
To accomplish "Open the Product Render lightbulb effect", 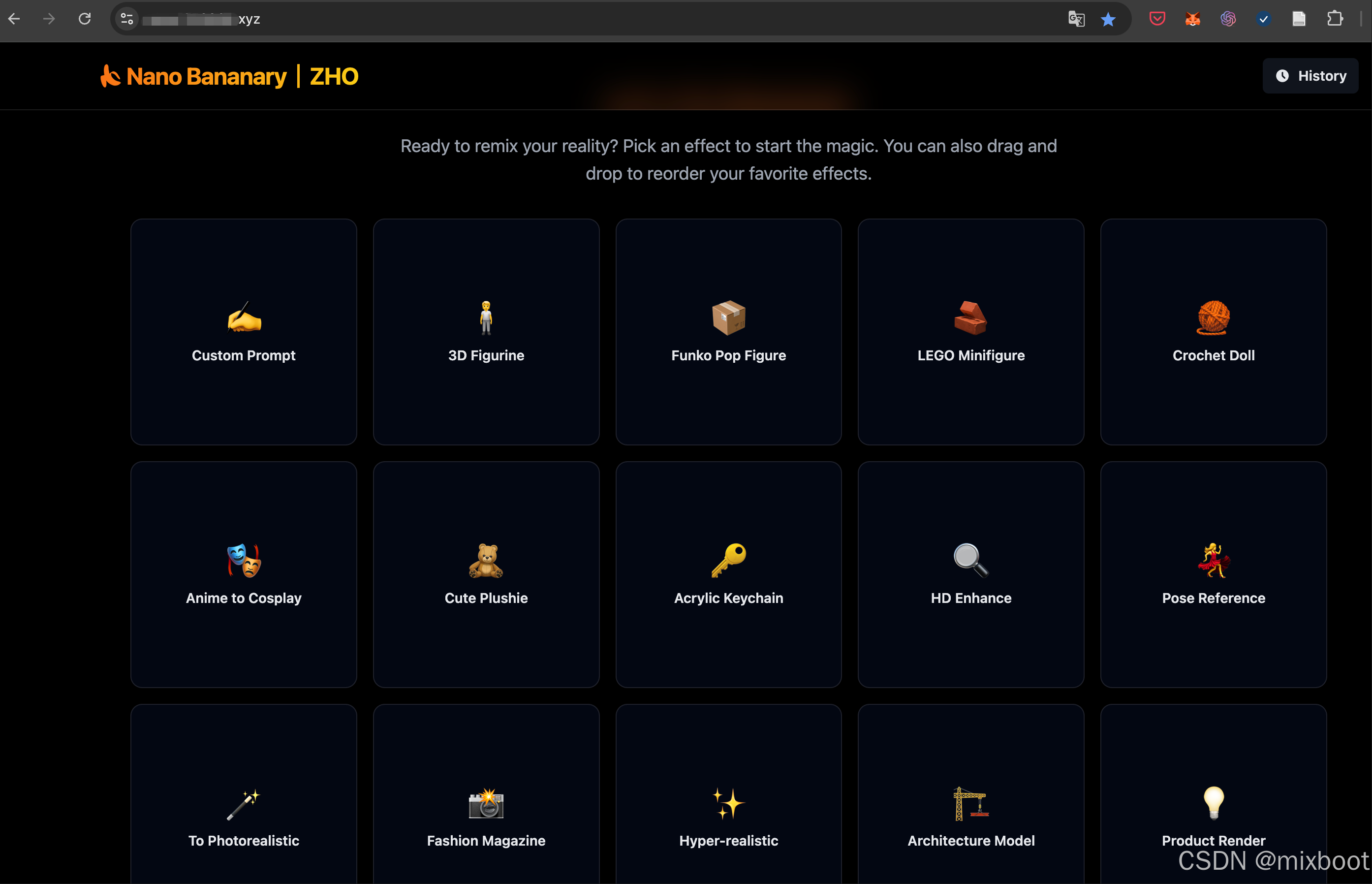I will pyautogui.click(x=1213, y=794).
